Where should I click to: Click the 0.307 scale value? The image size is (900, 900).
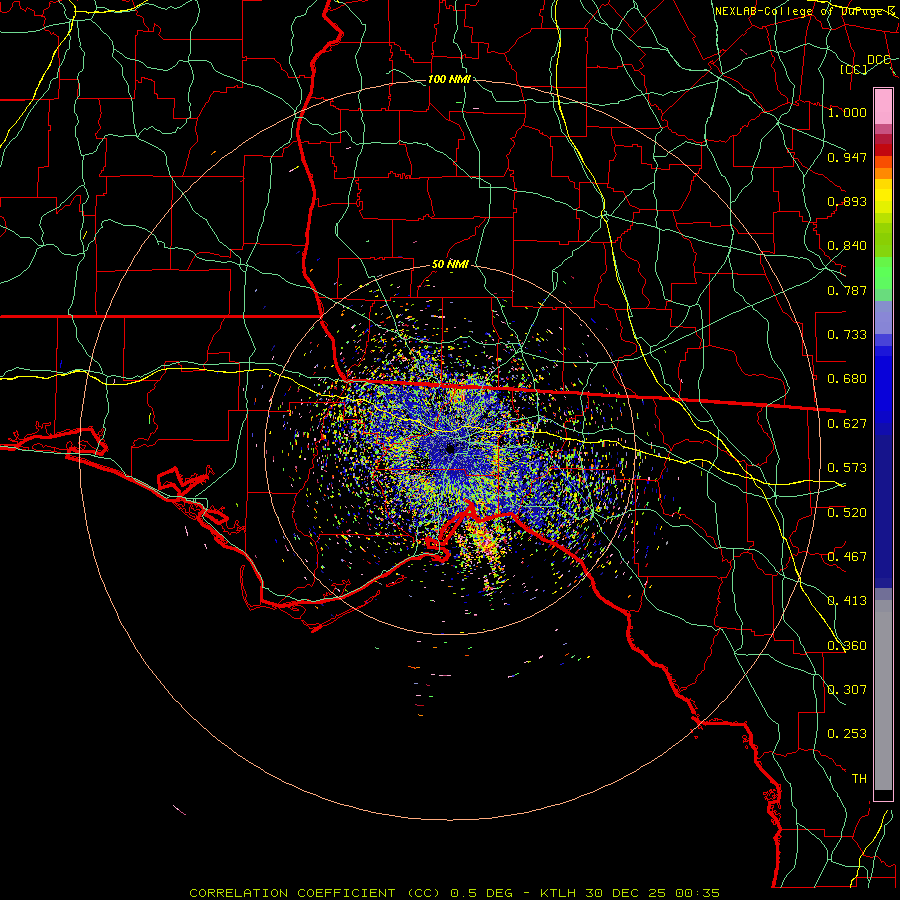pyautogui.click(x=847, y=690)
